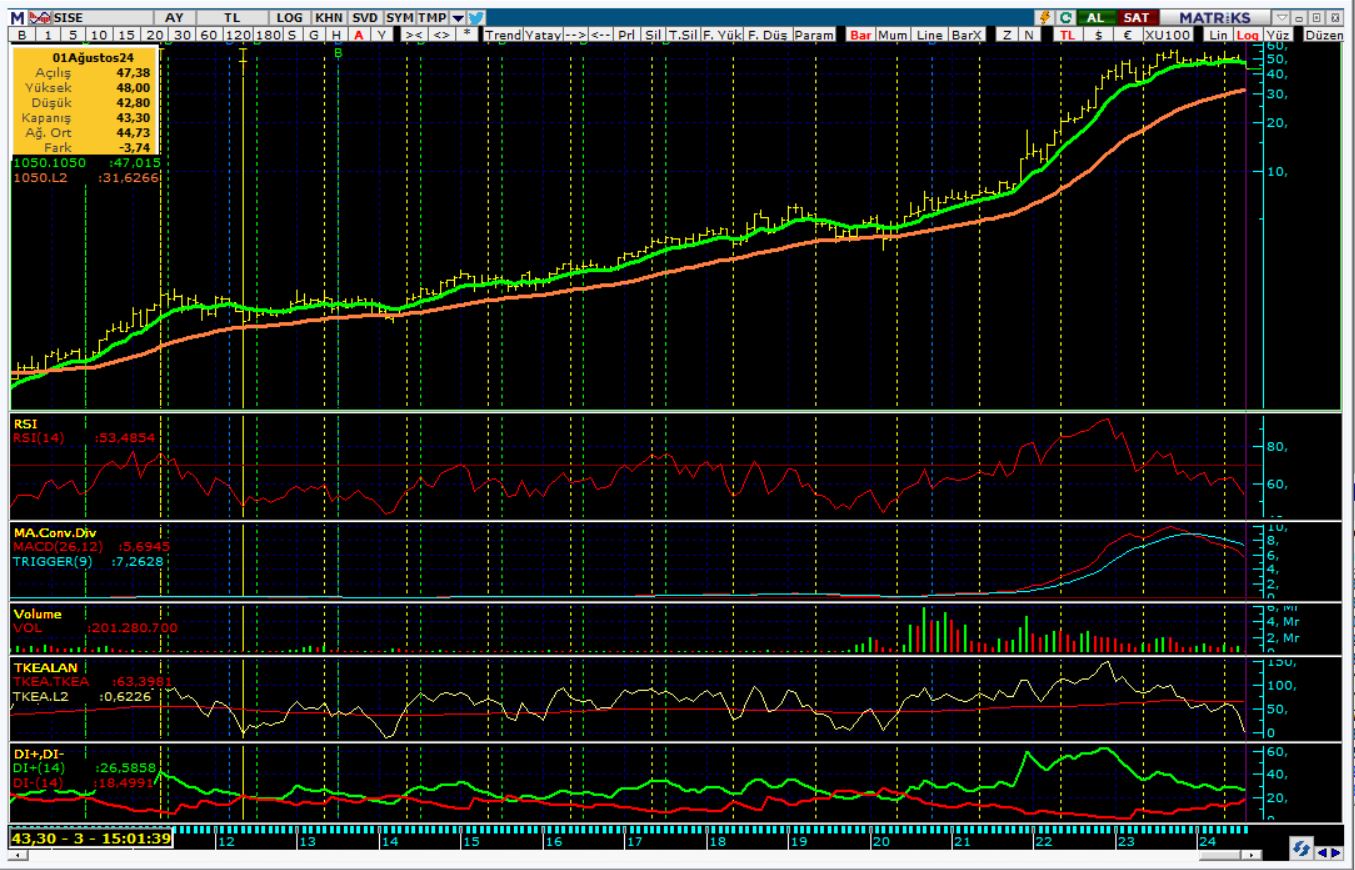
Task: Toggle Bar chart style
Action: point(861,34)
